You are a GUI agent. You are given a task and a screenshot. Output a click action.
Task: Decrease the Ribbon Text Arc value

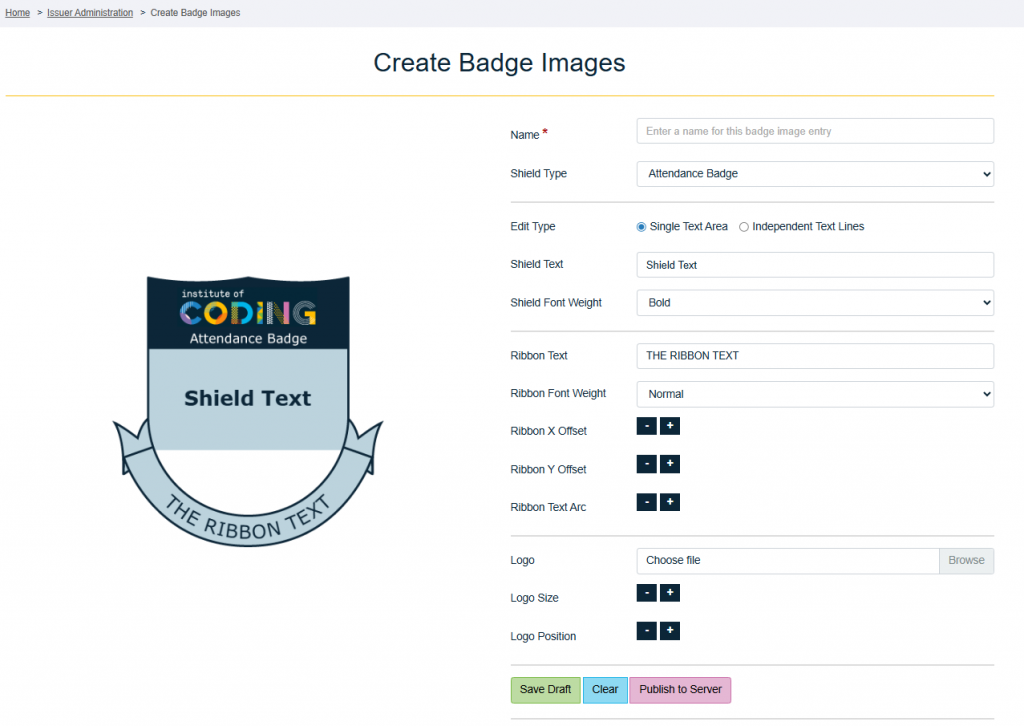coord(646,501)
